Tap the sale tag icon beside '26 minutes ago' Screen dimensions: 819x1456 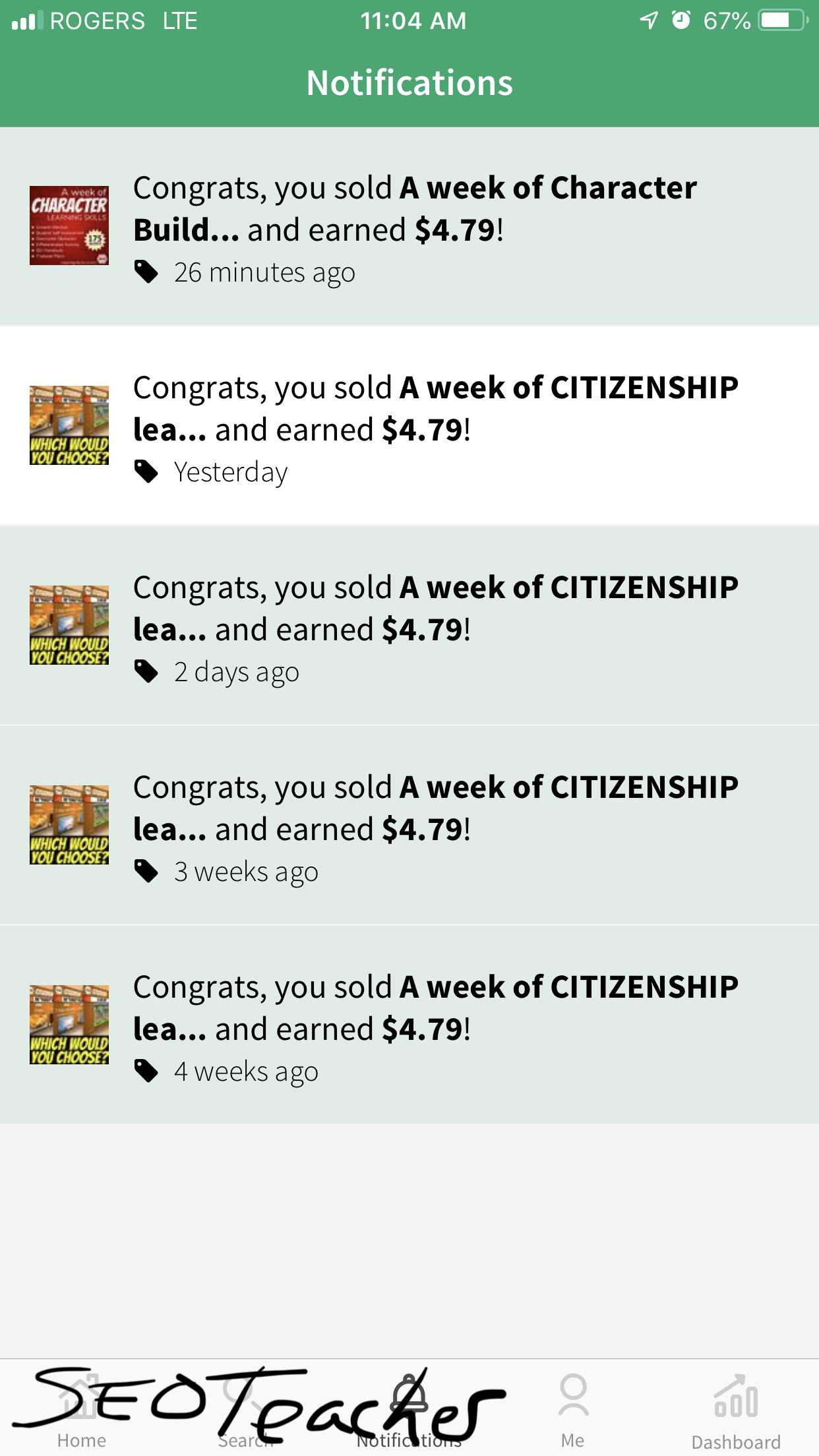(x=146, y=272)
